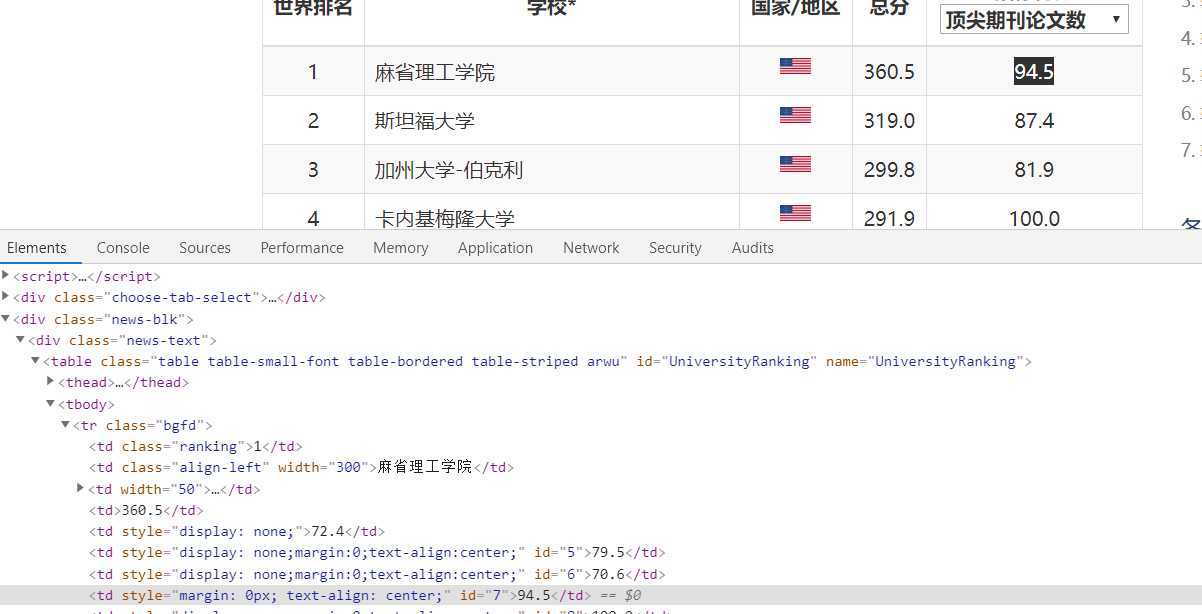
Task: Click rank number 3 cell
Action: [313, 170]
